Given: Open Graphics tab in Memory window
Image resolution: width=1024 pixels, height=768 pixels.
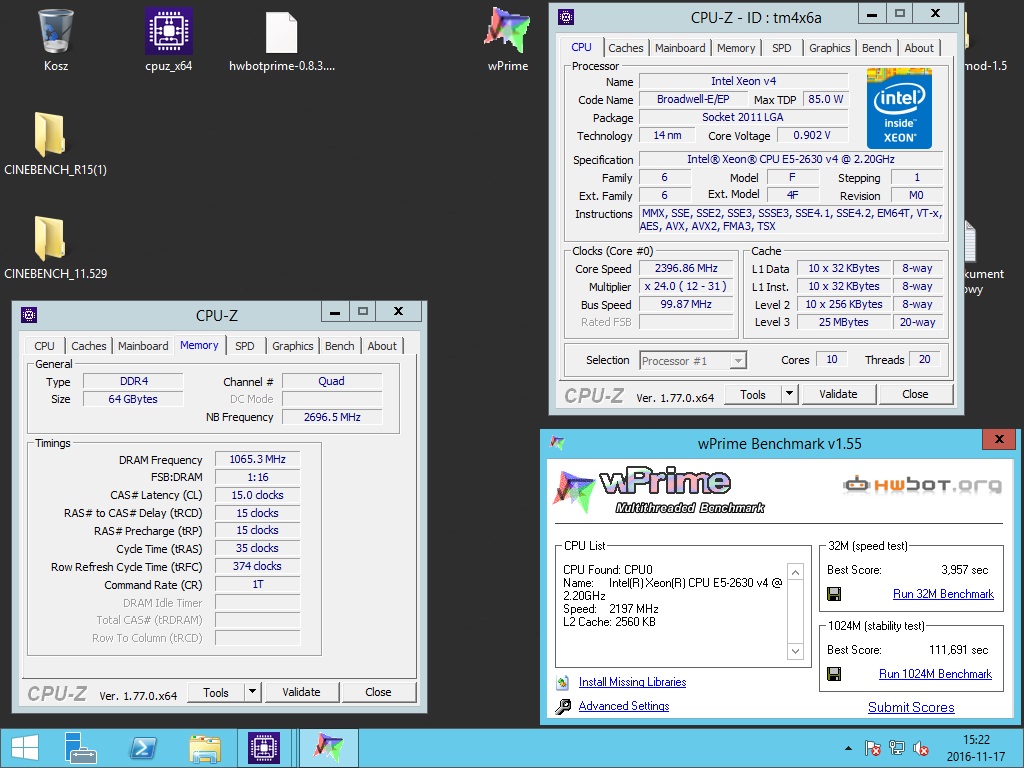Looking at the screenshot, I should [x=293, y=345].
